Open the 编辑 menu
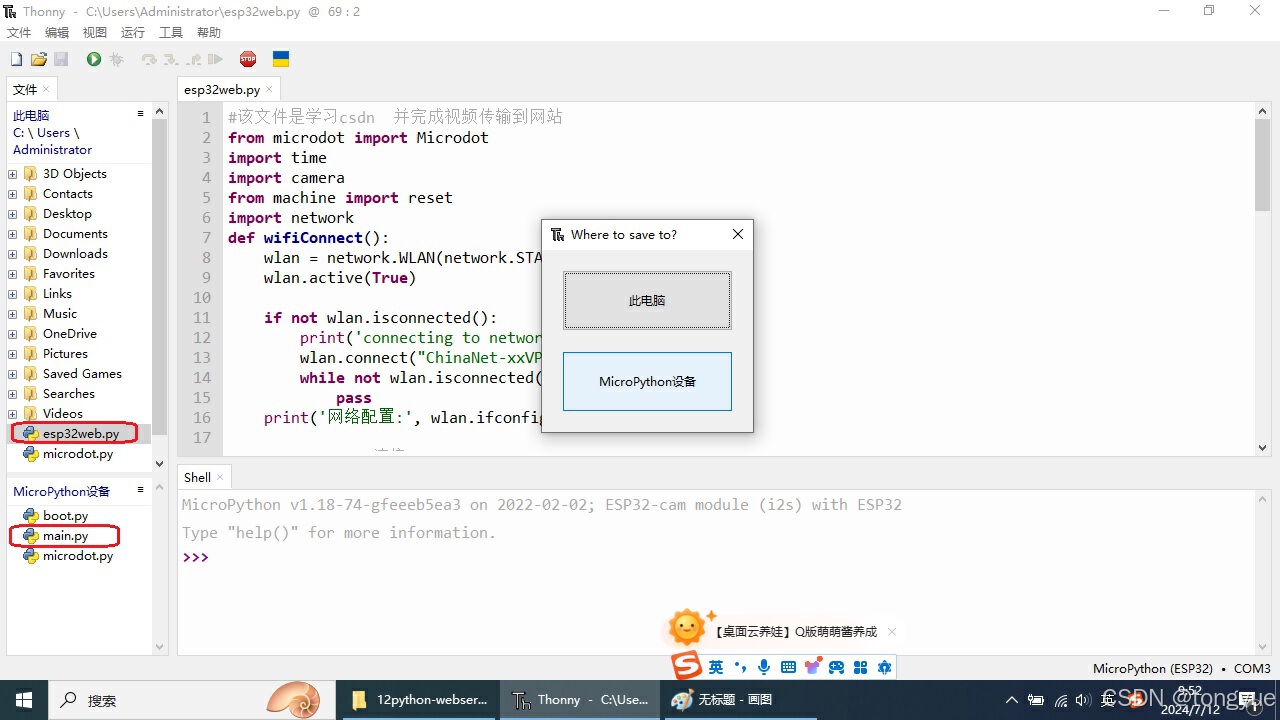1280x720 pixels. point(57,33)
